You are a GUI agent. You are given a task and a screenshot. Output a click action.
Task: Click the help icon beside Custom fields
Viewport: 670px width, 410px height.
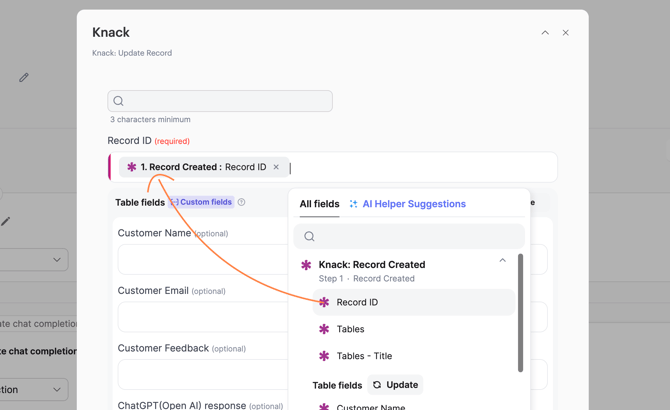pos(242,202)
